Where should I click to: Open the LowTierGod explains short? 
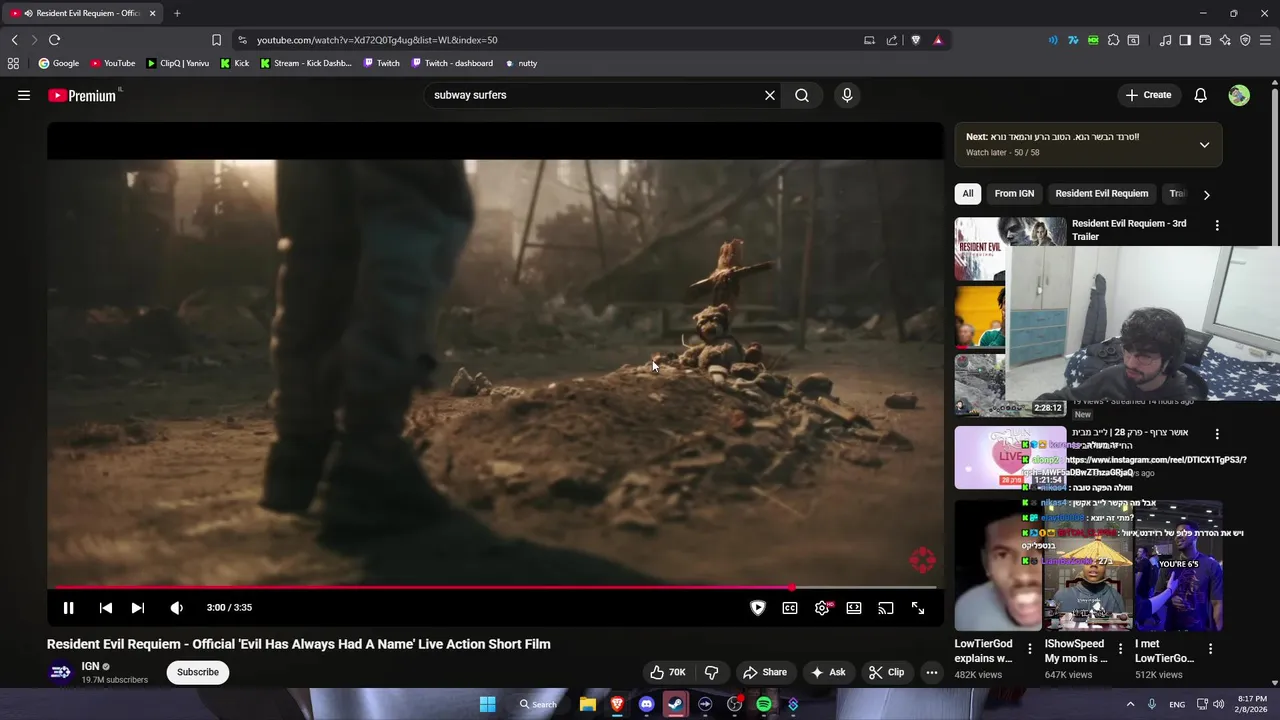click(x=997, y=566)
